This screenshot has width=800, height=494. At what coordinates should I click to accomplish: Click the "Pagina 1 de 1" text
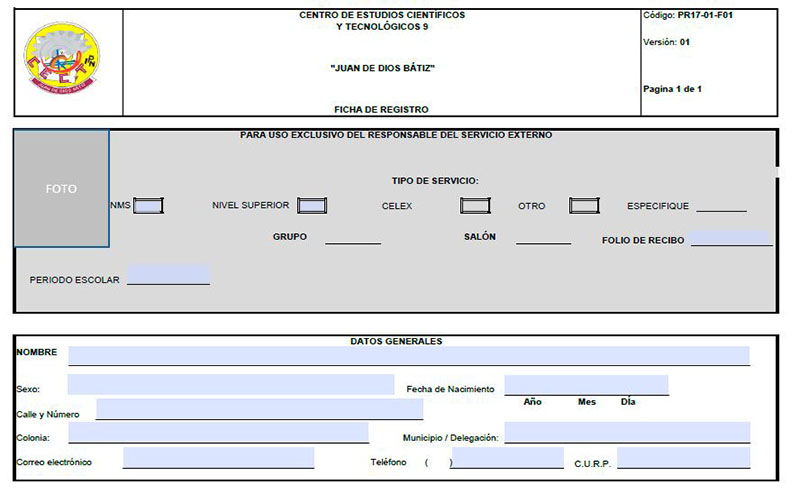tap(672, 89)
